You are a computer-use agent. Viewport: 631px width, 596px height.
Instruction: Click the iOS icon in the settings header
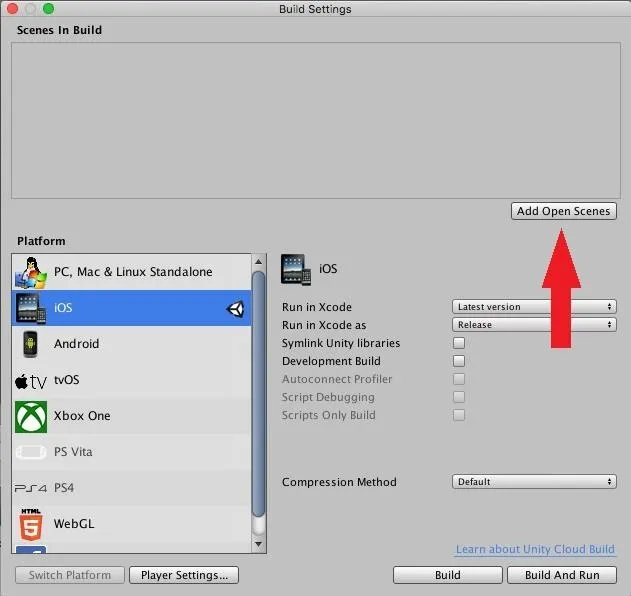pyautogui.click(x=296, y=270)
